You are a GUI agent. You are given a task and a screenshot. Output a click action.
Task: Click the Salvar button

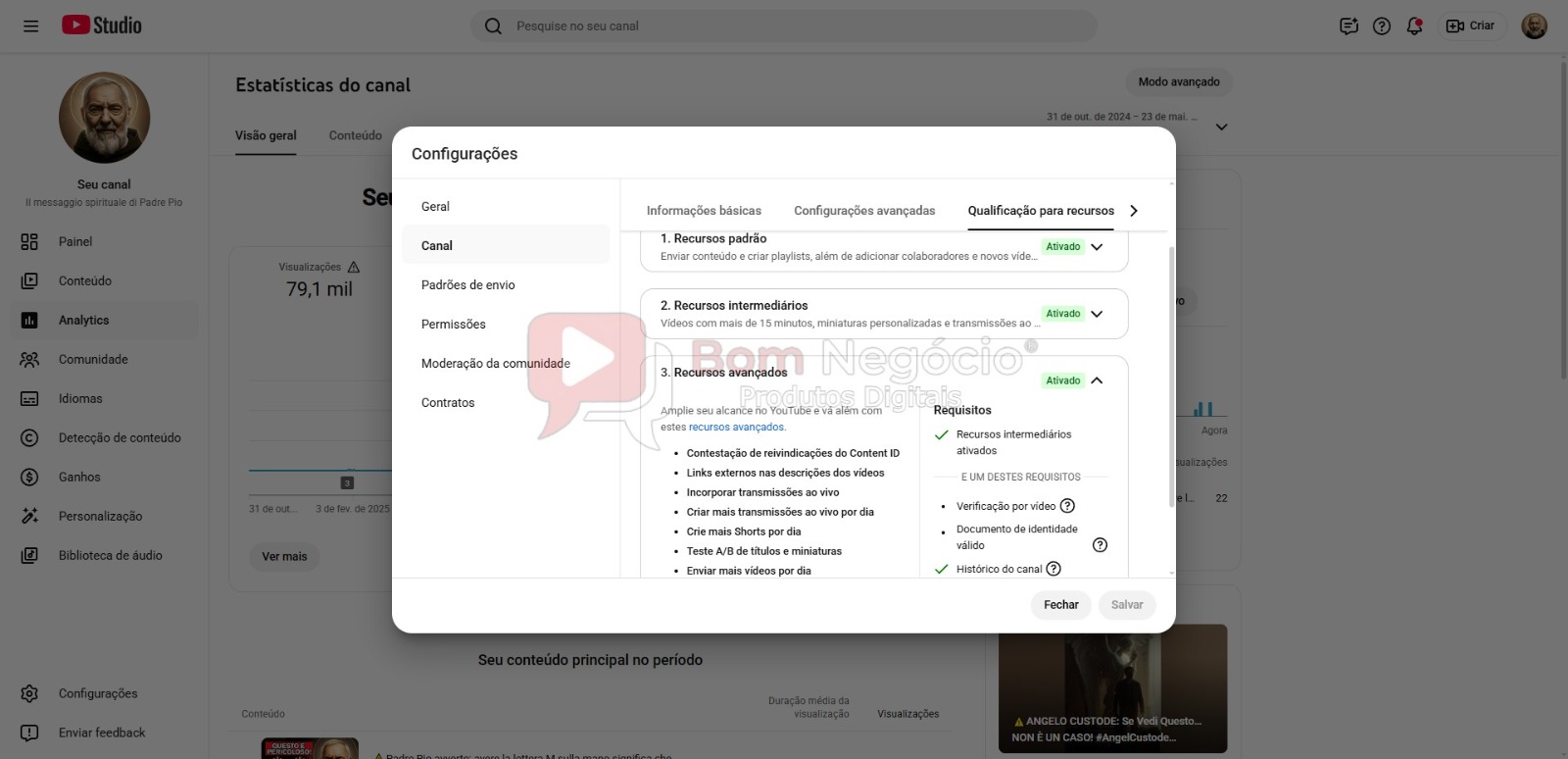point(1127,605)
